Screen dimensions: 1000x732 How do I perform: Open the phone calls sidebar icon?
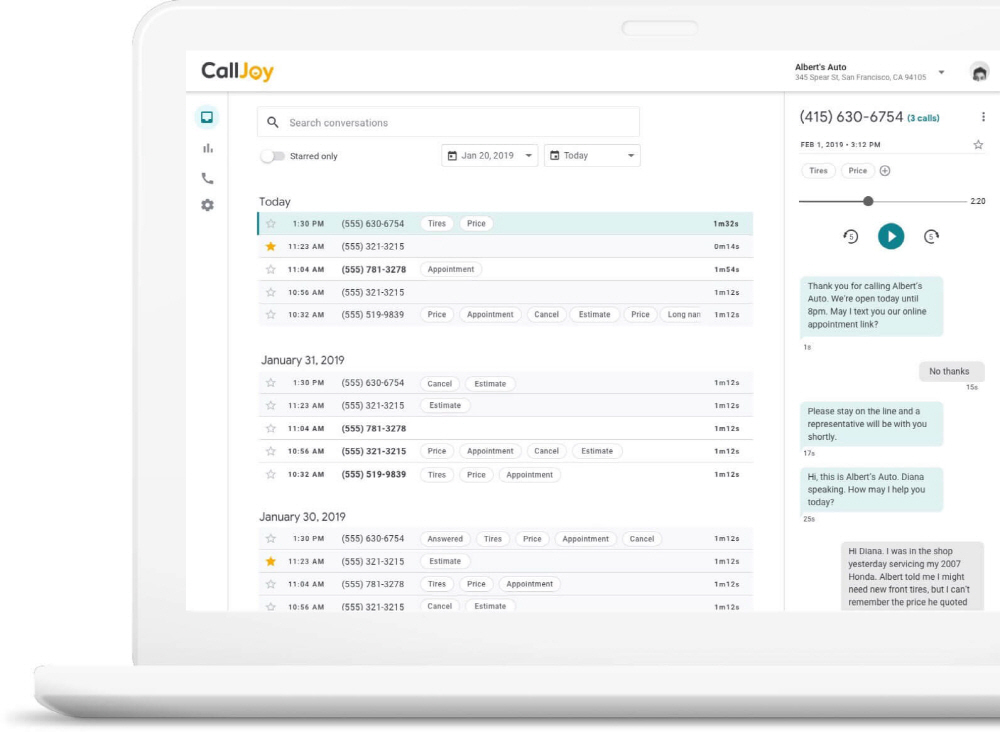pyautogui.click(x=207, y=178)
